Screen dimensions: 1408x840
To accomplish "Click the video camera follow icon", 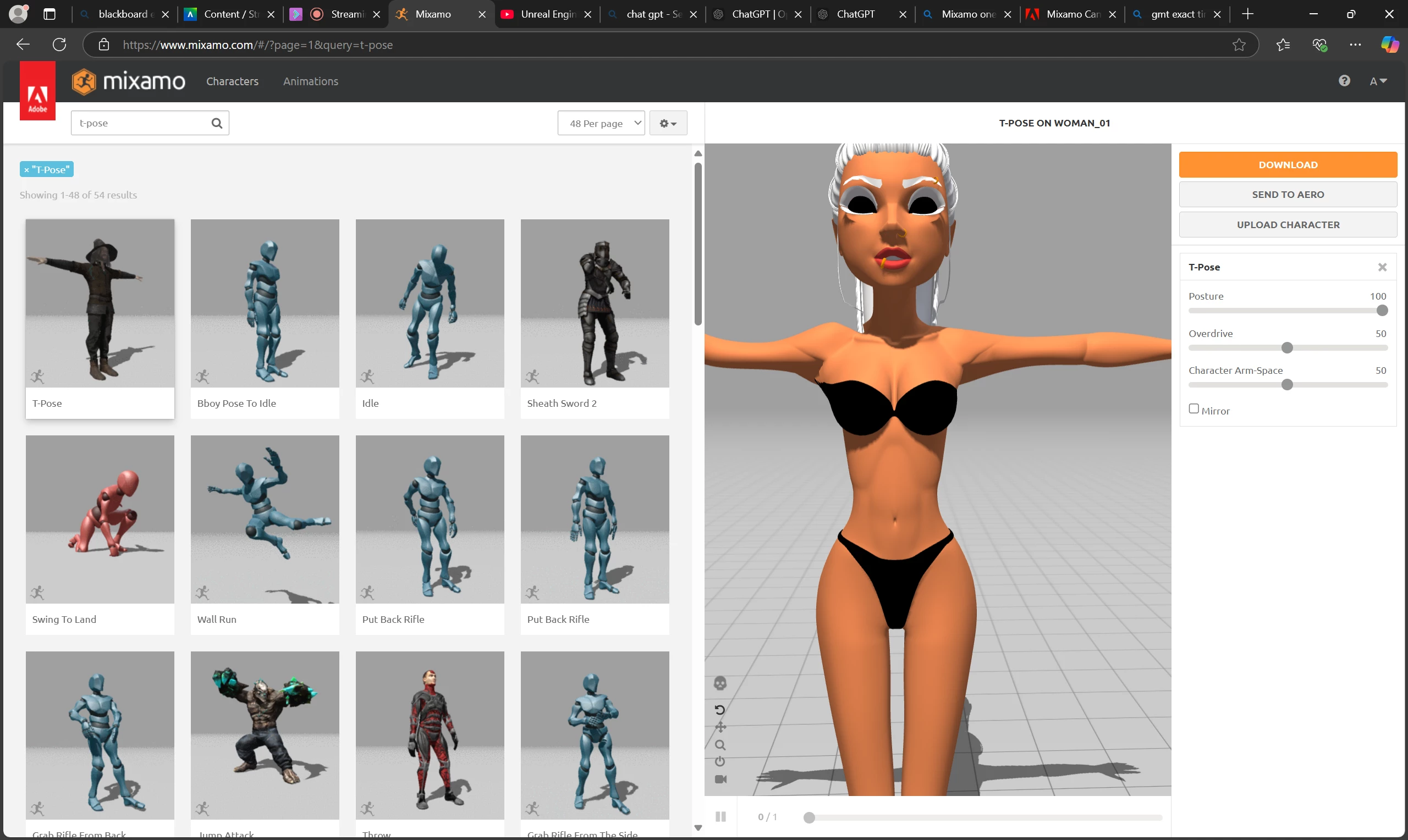I will pos(720,780).
